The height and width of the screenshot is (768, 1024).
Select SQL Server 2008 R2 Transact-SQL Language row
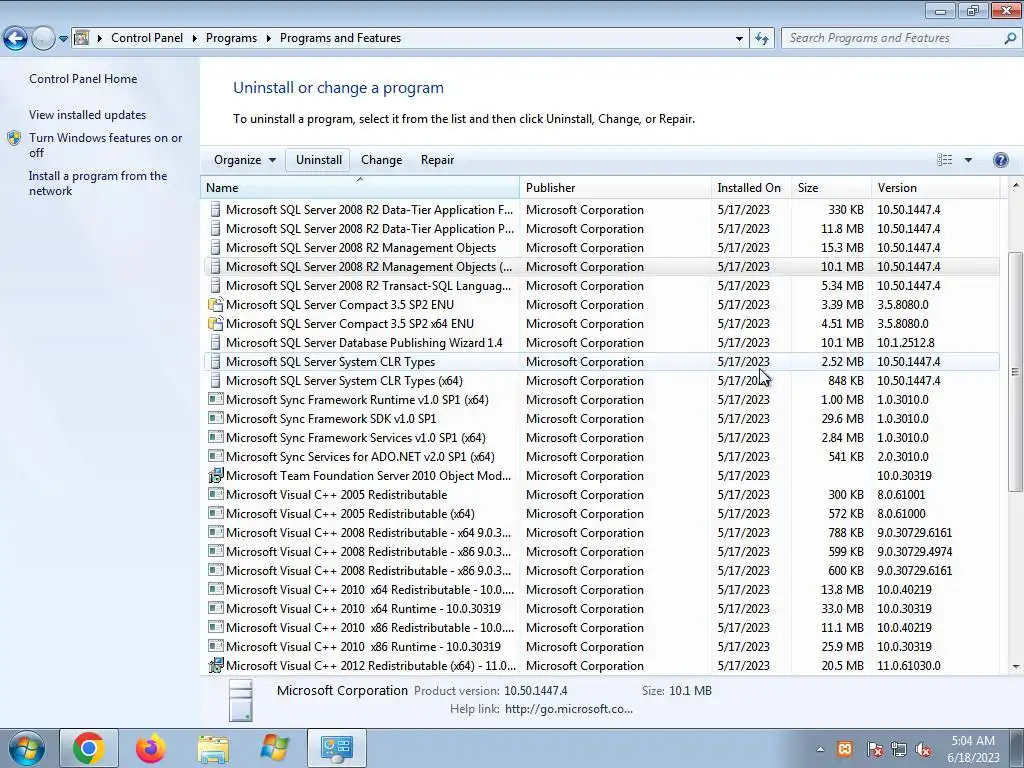(x=601, y=285)
